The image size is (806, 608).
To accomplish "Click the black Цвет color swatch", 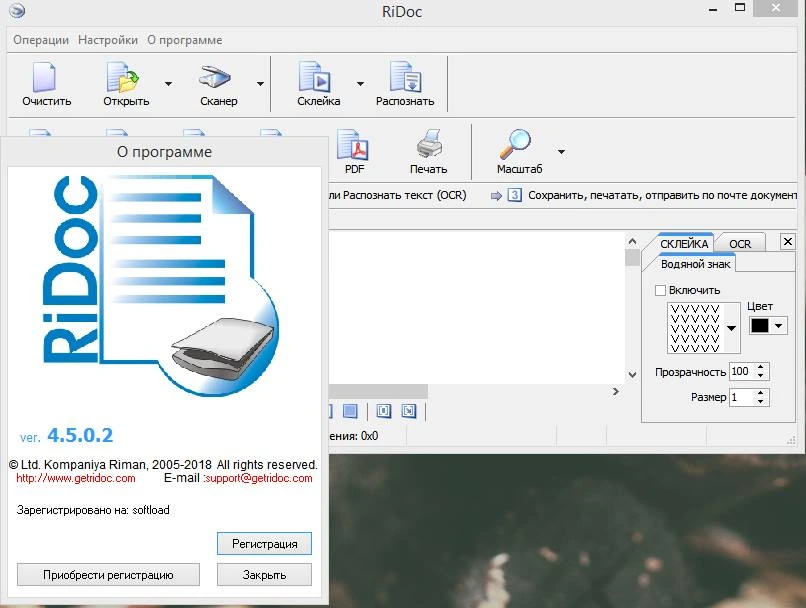I will (x=760, y=326).
